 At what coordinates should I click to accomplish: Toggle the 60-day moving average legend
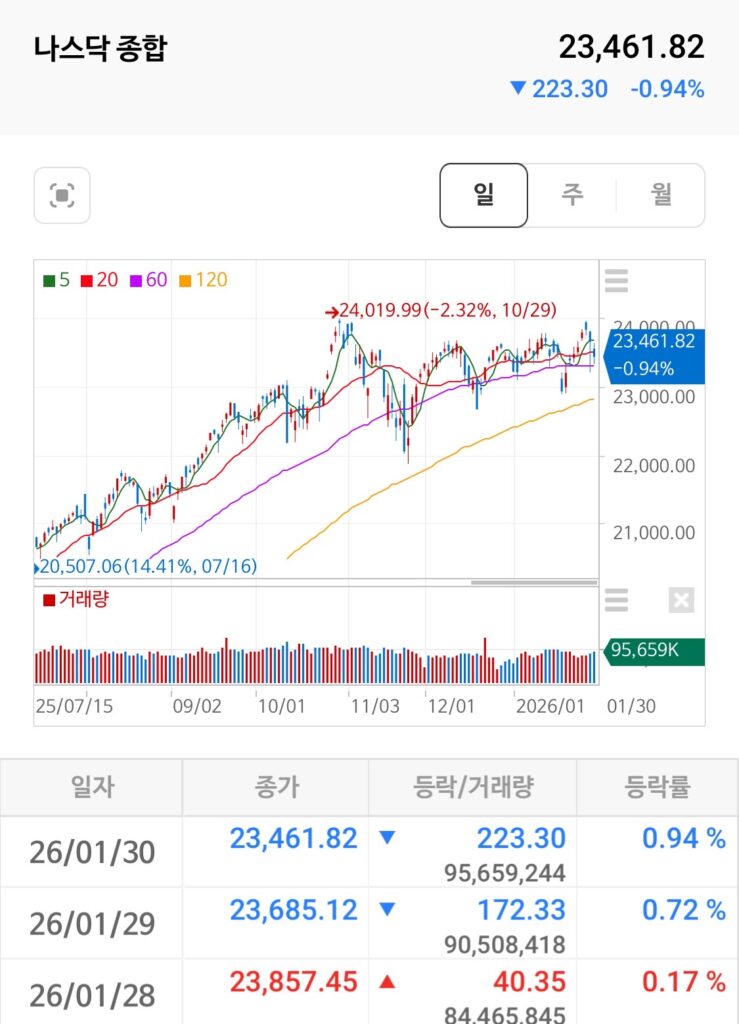148,280
